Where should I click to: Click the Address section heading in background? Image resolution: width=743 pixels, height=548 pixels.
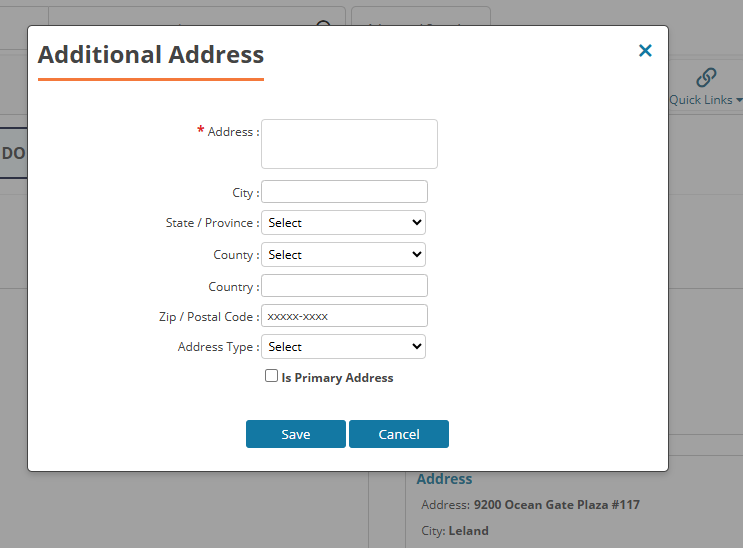444,479
